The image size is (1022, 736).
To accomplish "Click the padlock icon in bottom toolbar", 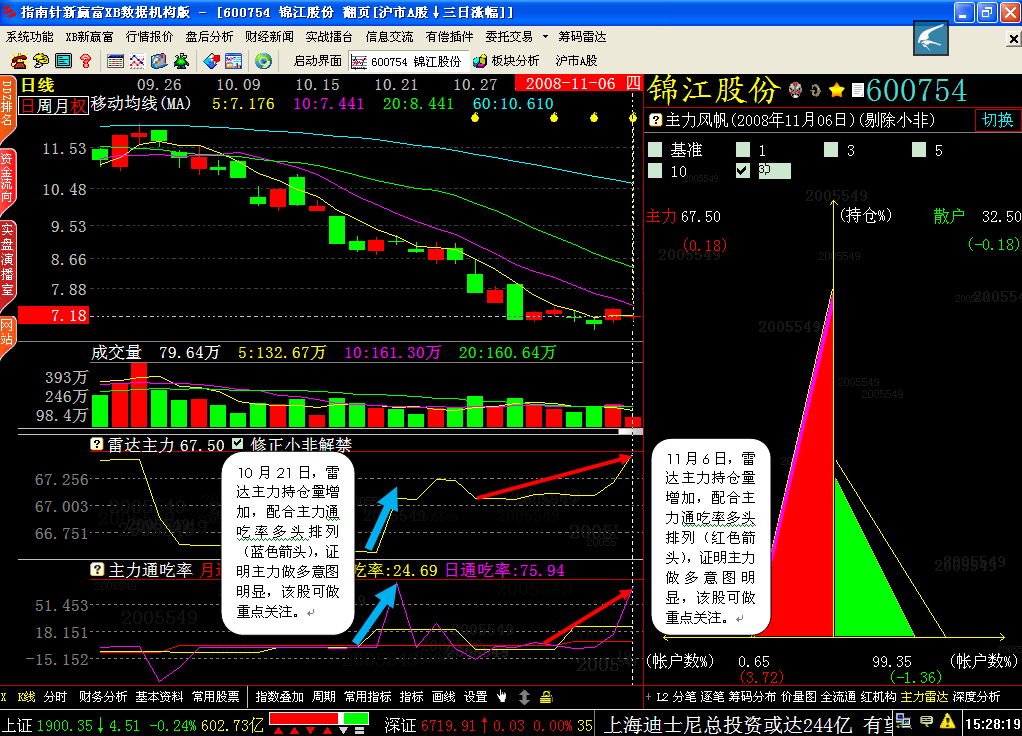I will [x=546, y=696].
